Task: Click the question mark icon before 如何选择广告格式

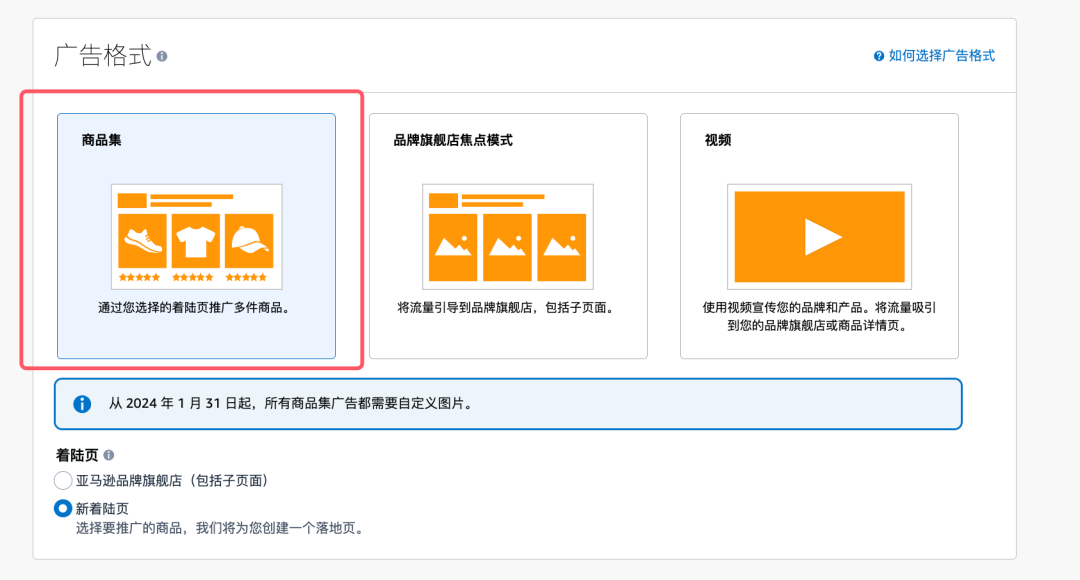Action: point(877,56)
